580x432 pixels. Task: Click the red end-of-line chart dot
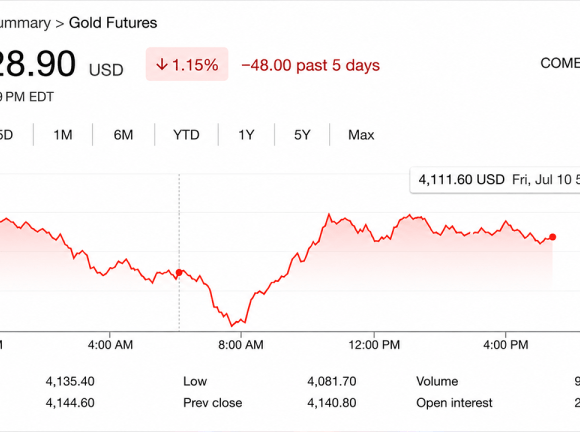tap(552, 237)
